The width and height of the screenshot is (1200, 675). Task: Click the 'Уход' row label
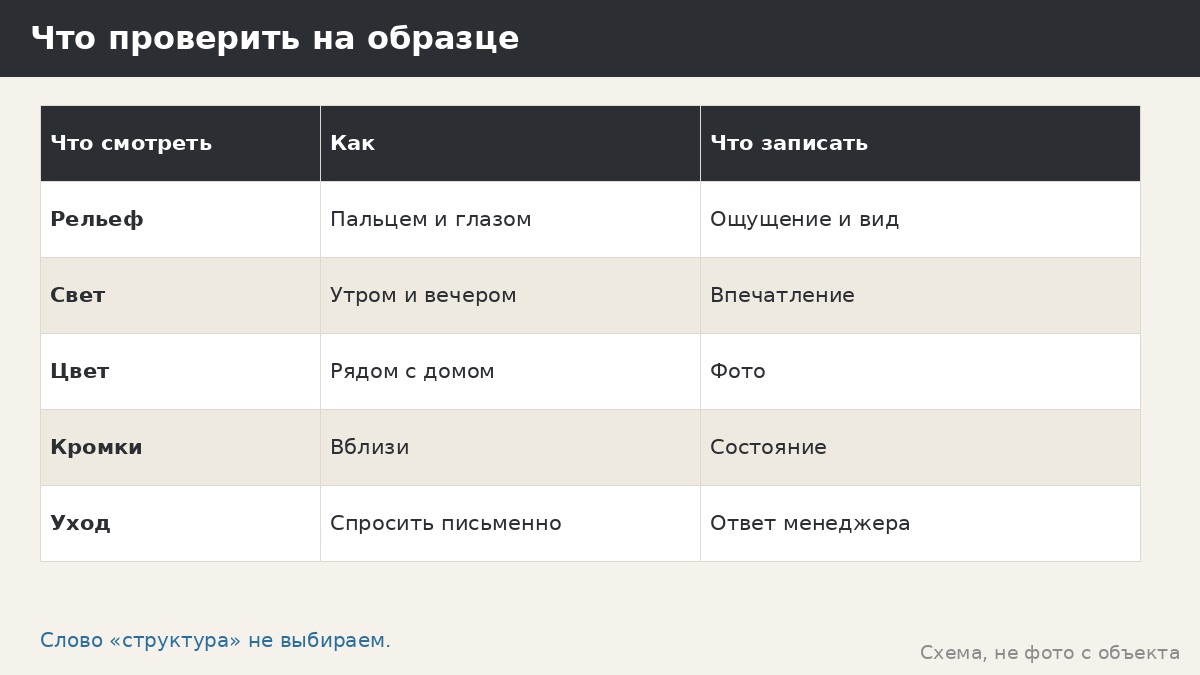(x=180, y=523)
